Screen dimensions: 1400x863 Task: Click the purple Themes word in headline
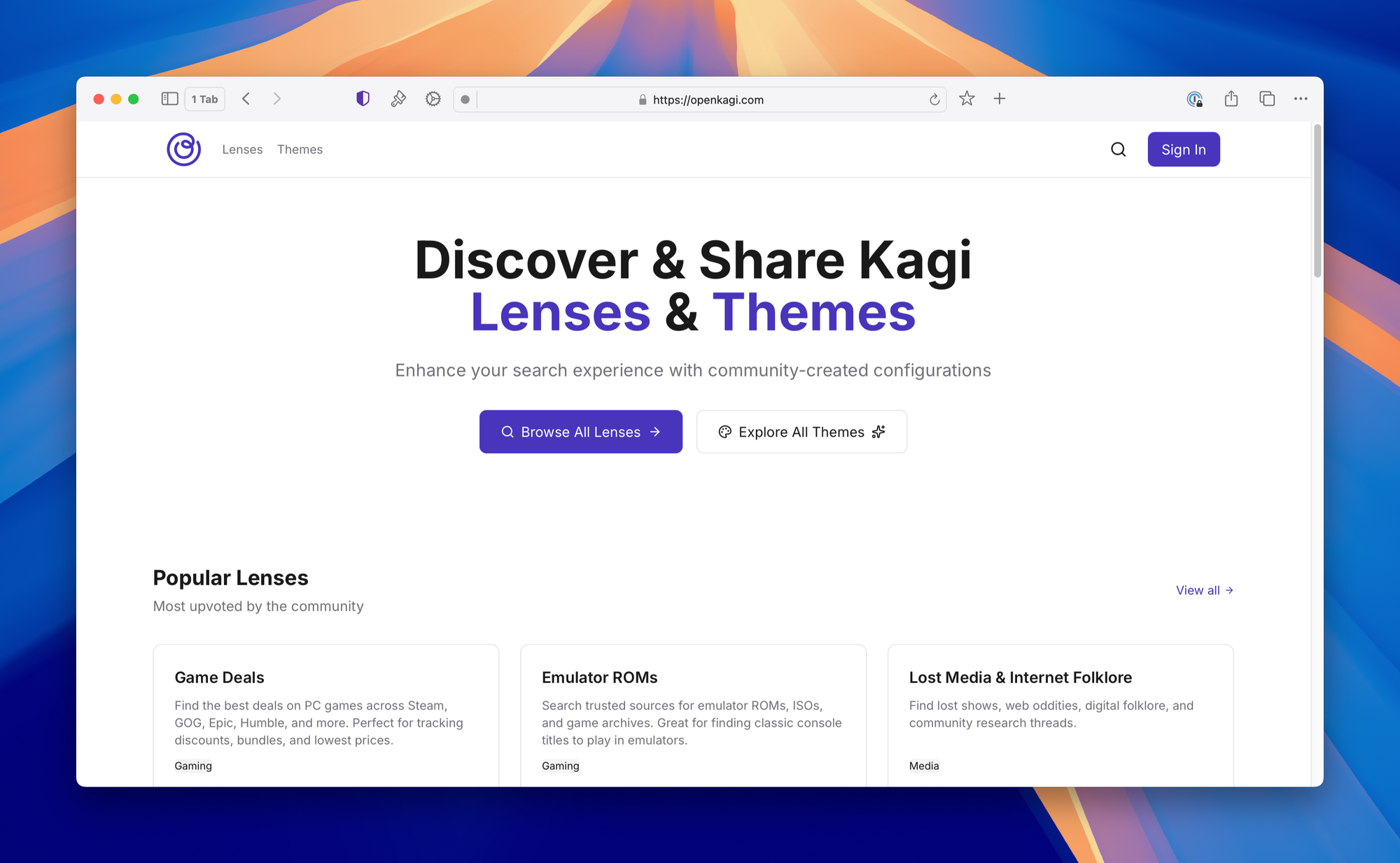click(813, 312)
